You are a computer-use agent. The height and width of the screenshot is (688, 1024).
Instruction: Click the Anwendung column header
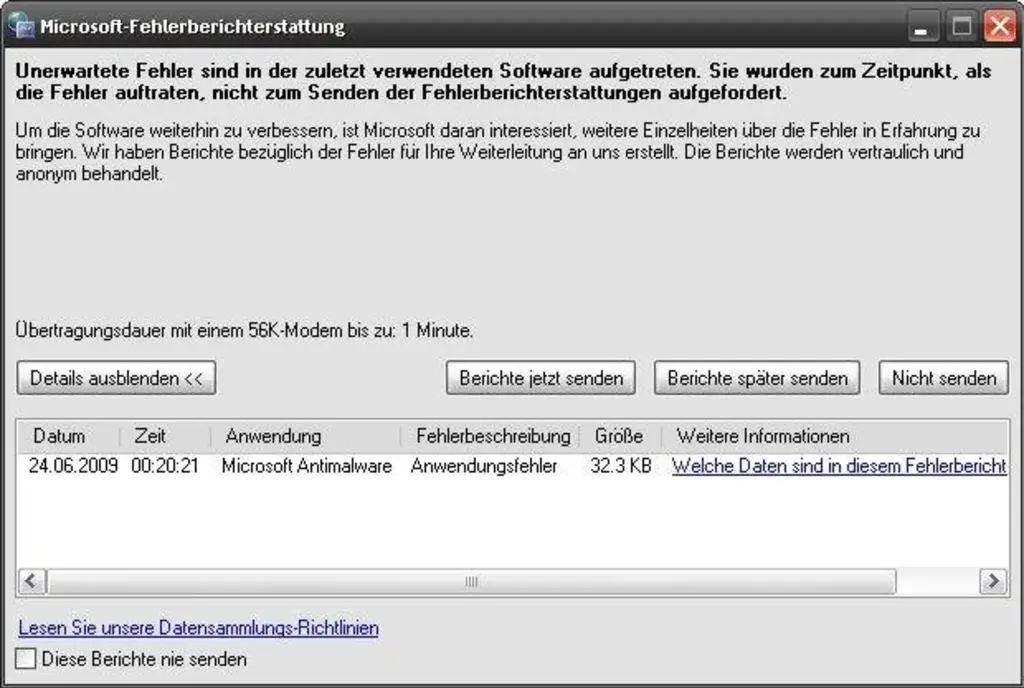pyautogui.click(x=273, y=436)
